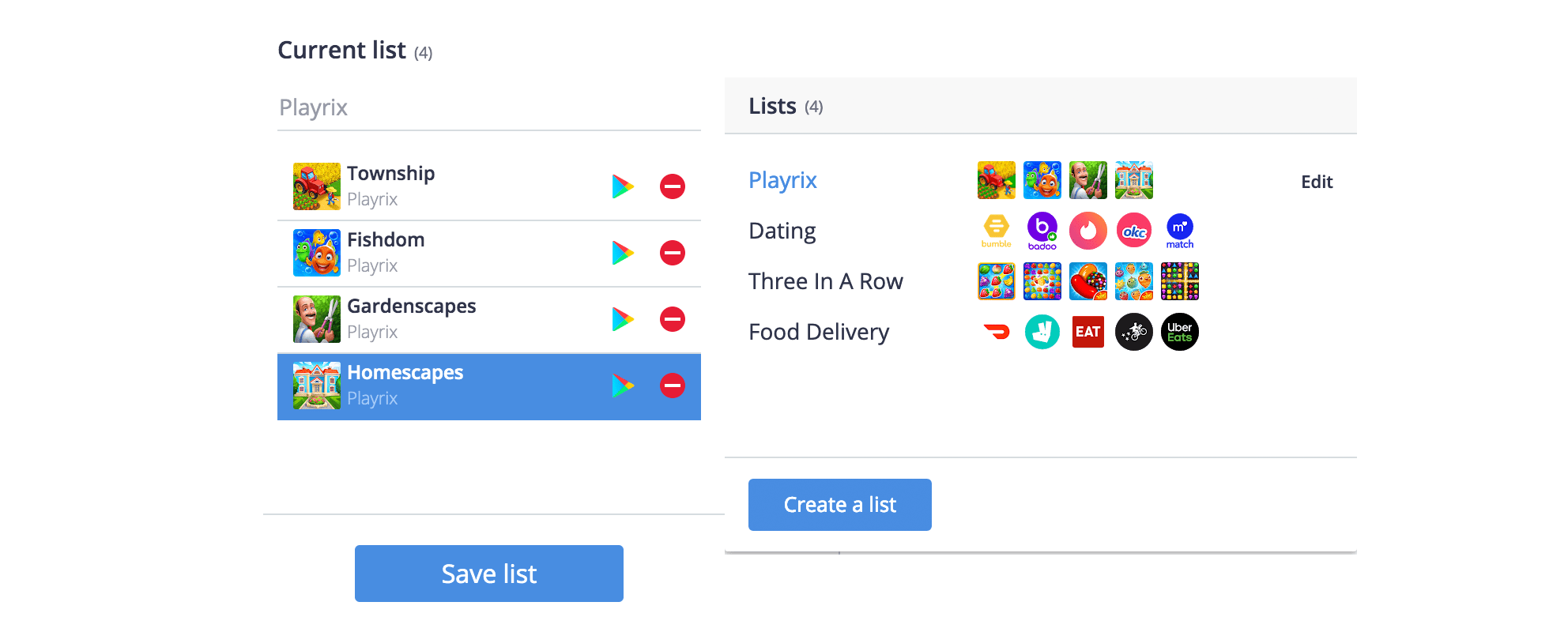Remove Homescapes from the current list

point(673,386)
